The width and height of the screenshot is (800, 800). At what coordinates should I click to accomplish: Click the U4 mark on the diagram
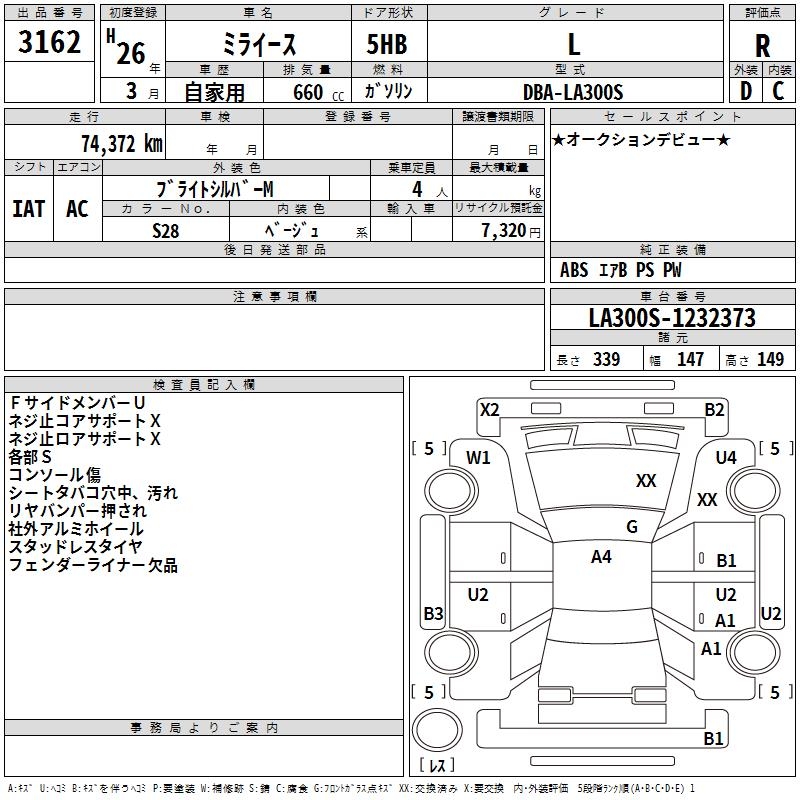[726, 458]
